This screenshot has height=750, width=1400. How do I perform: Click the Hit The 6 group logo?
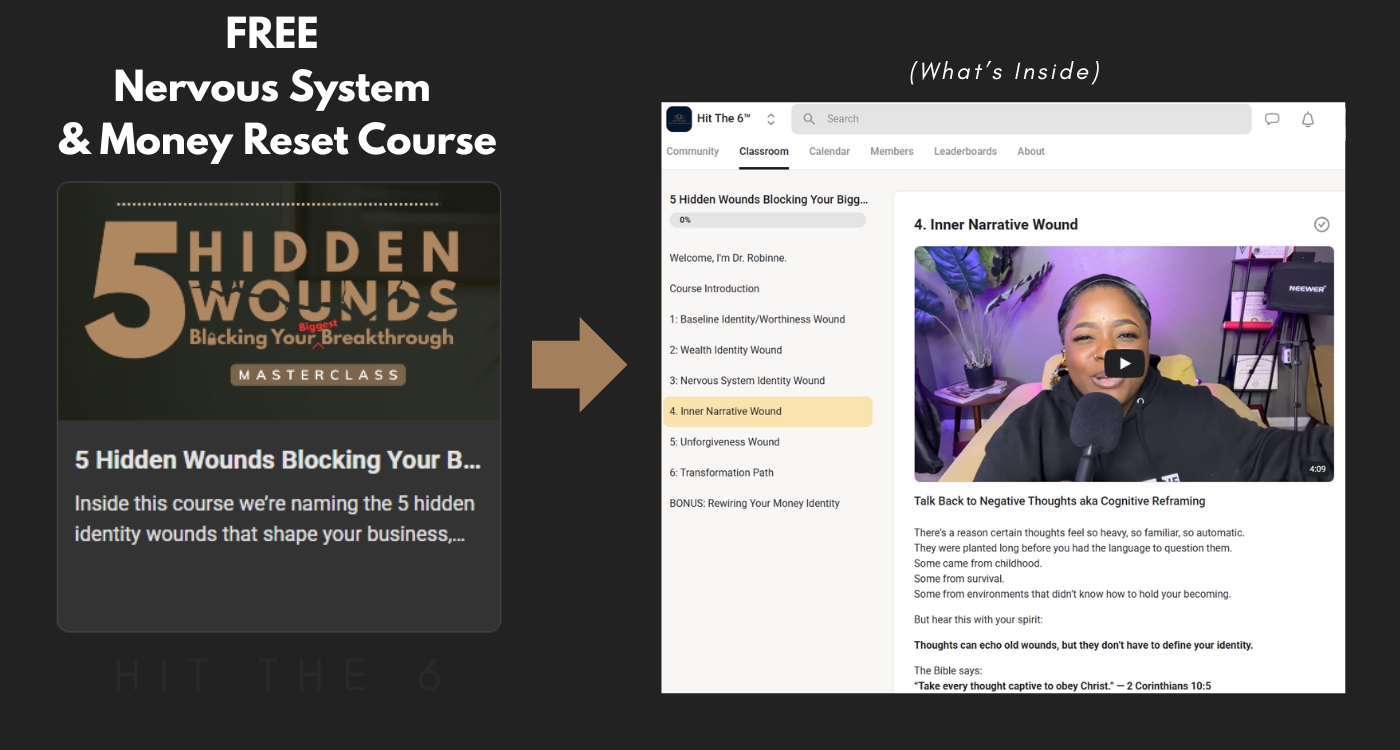(679, 119)
